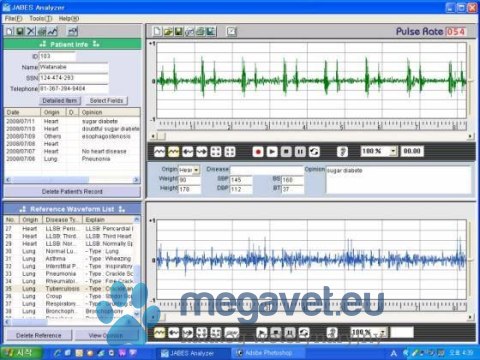
Task: Select the record with No heart disease
Action: click(x=72, y=151)
